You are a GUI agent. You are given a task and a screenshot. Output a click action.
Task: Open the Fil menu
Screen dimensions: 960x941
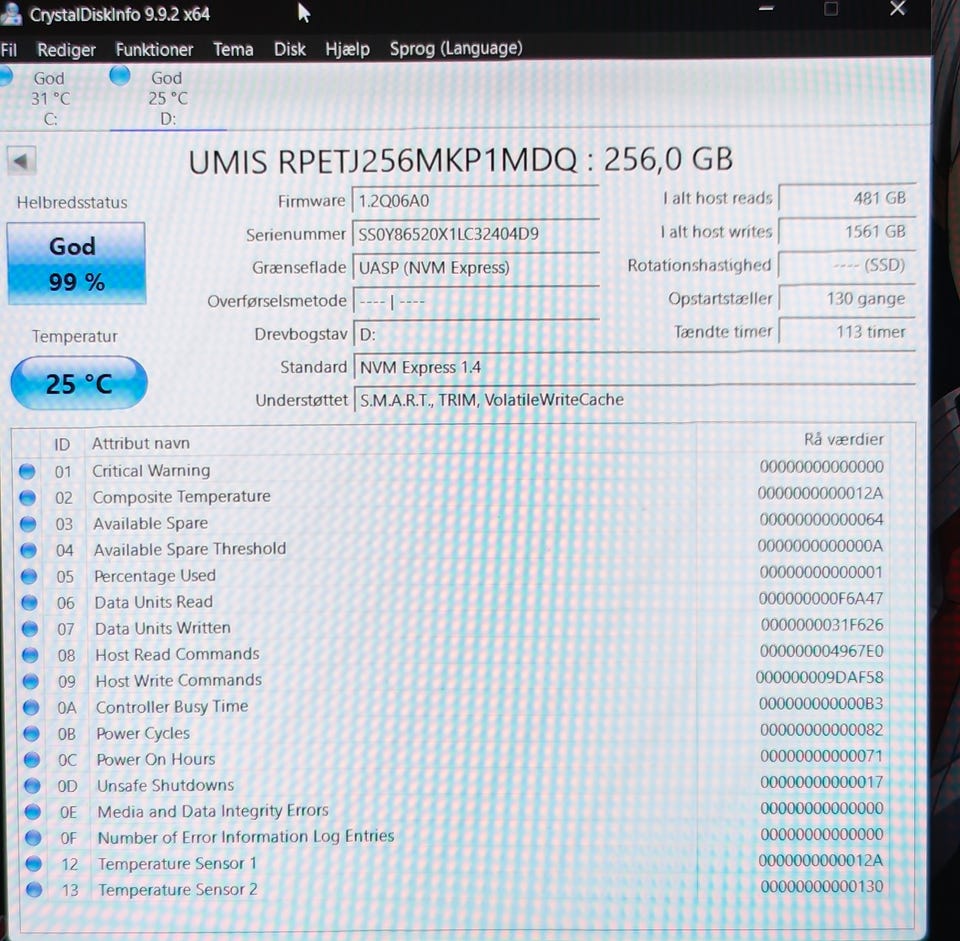9,49
